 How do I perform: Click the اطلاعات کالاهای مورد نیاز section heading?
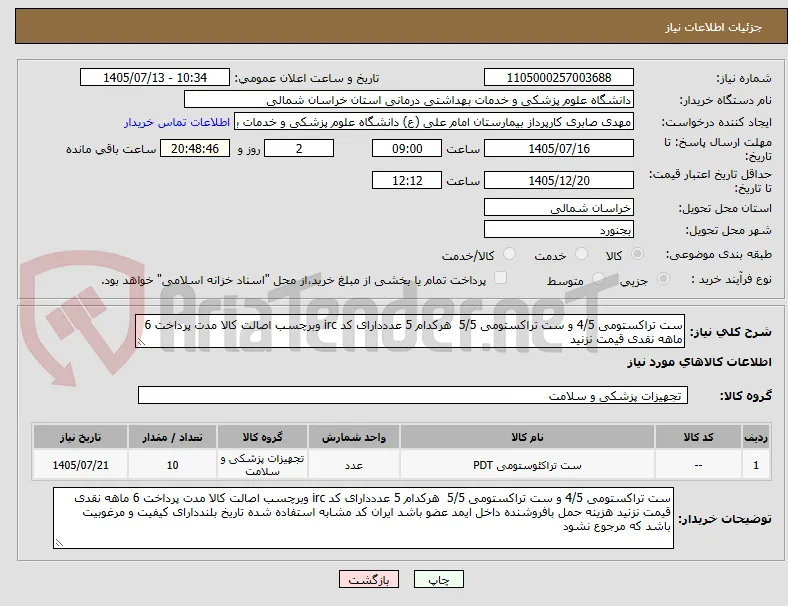tap(699, 362)
